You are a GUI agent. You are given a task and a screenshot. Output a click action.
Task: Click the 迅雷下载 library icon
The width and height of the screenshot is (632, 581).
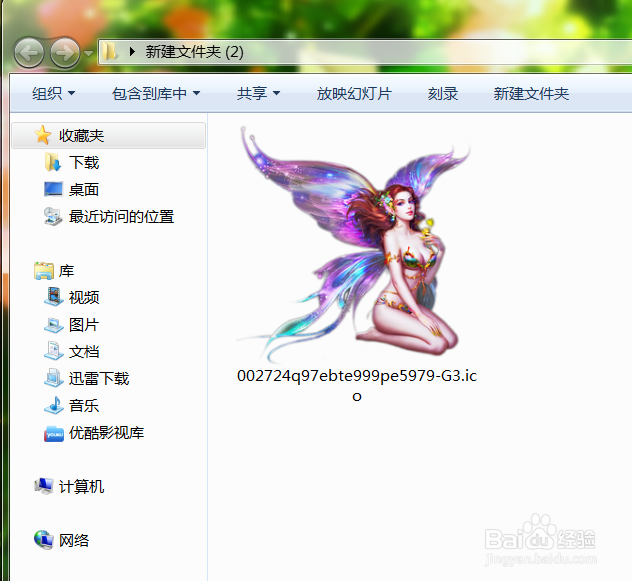[x=53, y=378]
